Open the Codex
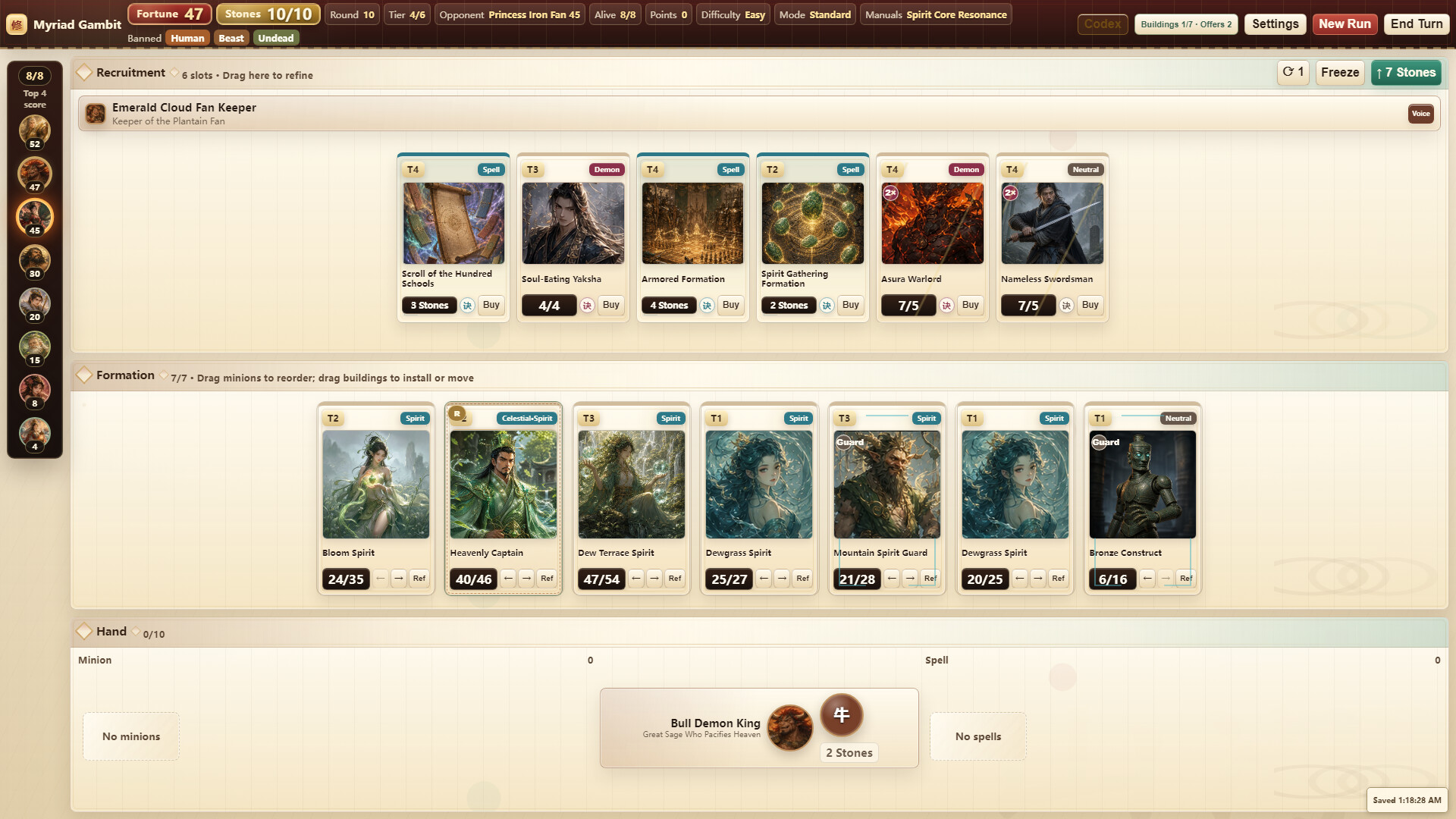1456x819 pixels. [1103, 24]
